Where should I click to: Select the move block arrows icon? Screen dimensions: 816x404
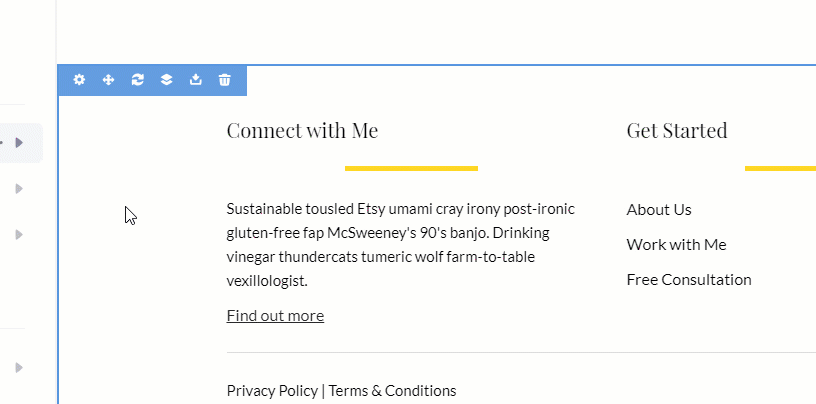pyautogui.click(x=108, y=80)
